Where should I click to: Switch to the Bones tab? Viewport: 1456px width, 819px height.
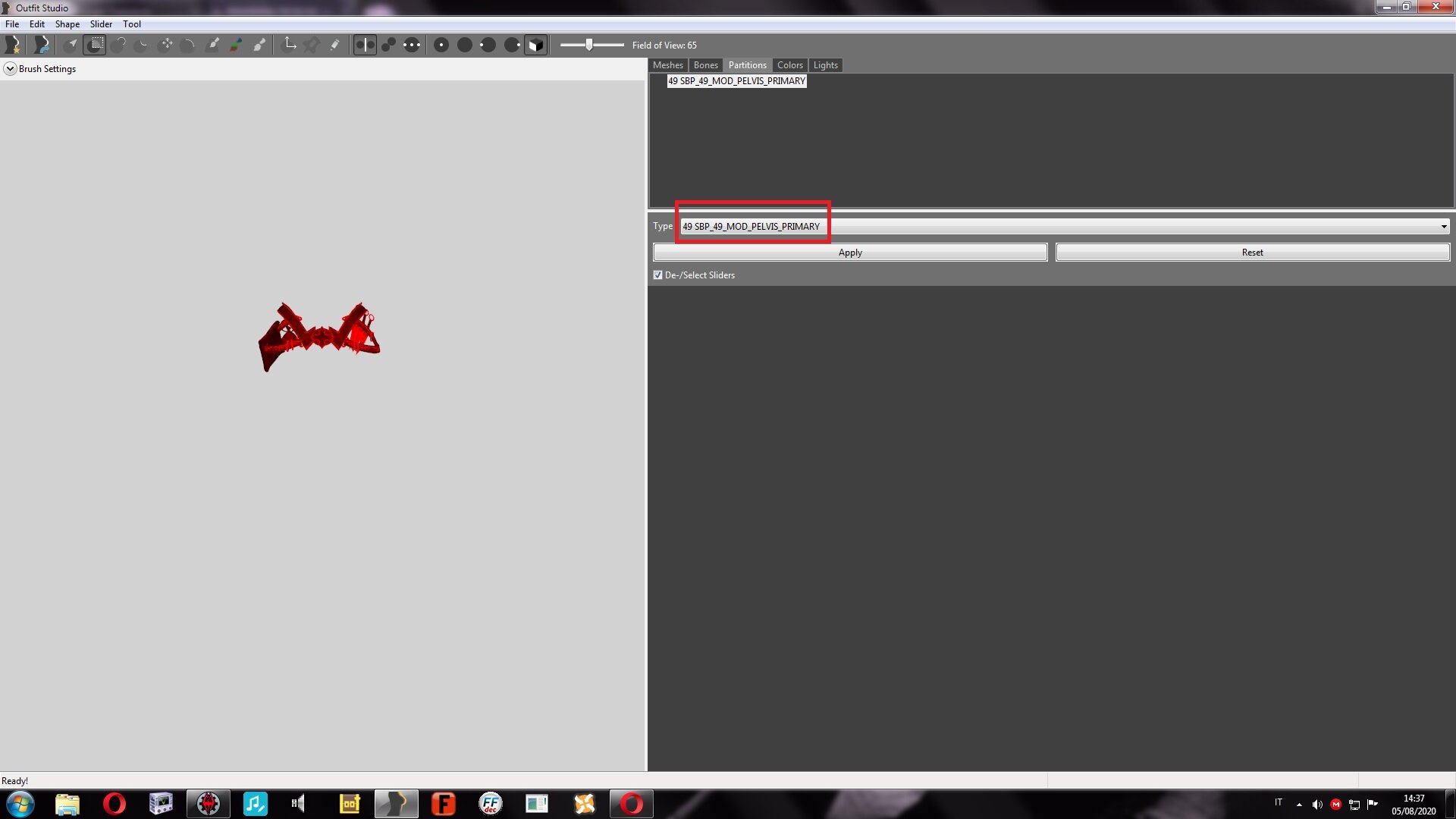pos(705,65)
